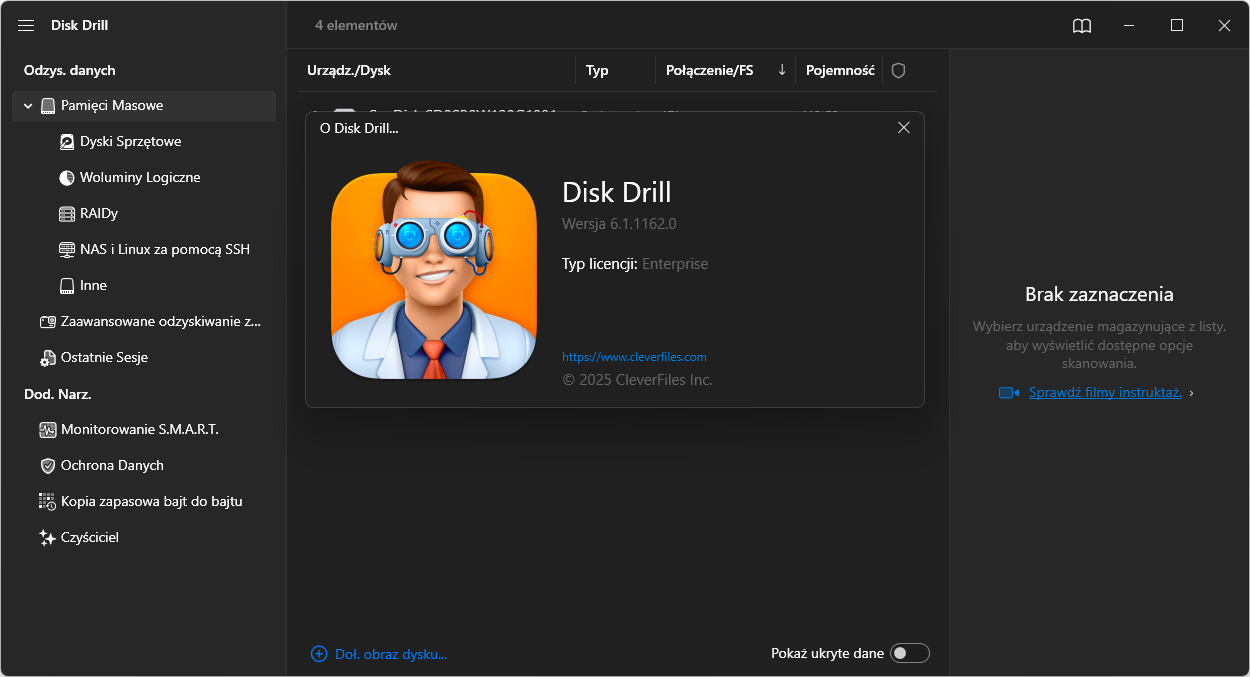Click the S.M.A.R.T. monitoring pulse icon

(x=47, y=430)
